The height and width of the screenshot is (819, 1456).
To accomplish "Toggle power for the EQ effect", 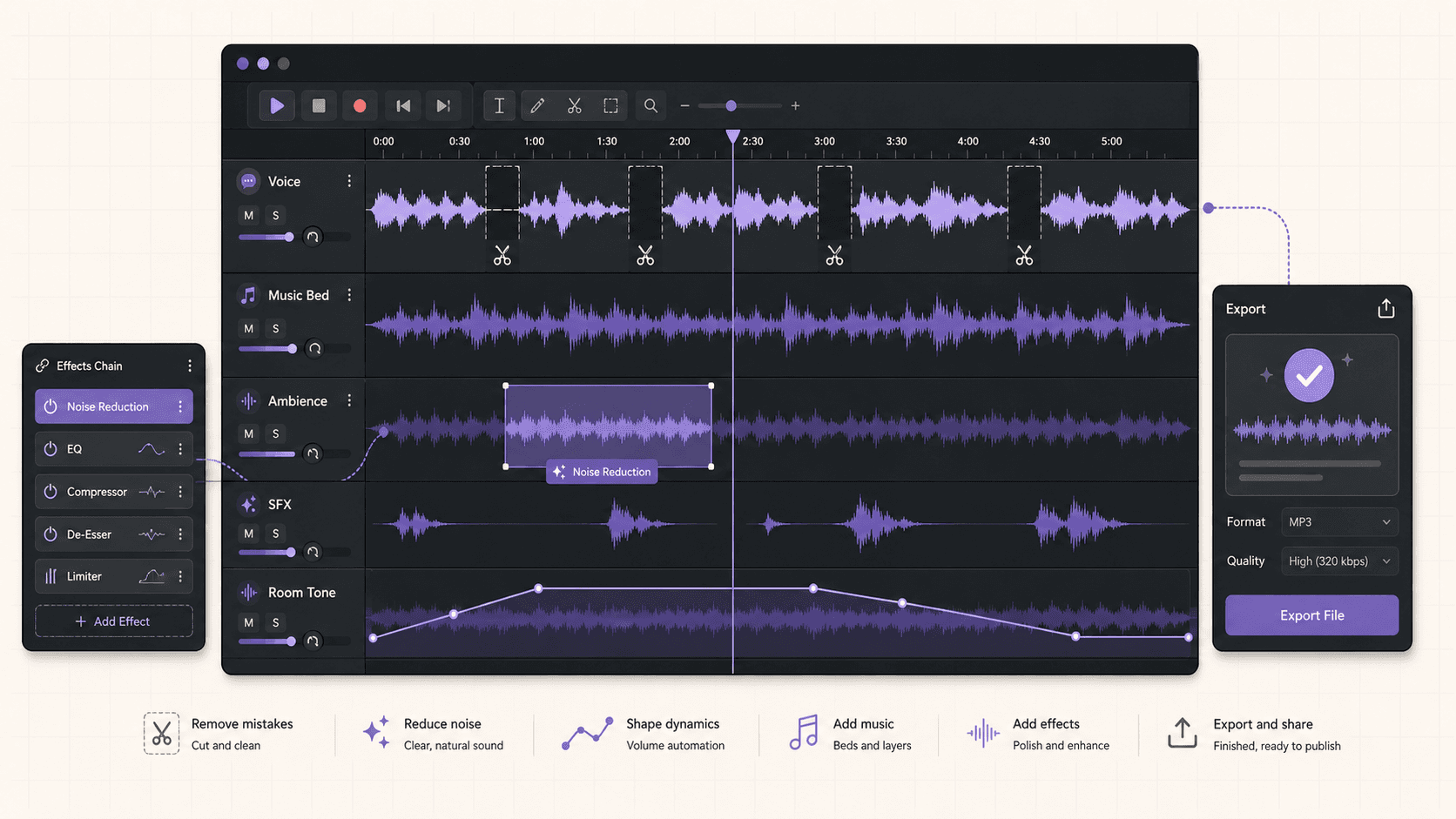I will click(51, 449).
